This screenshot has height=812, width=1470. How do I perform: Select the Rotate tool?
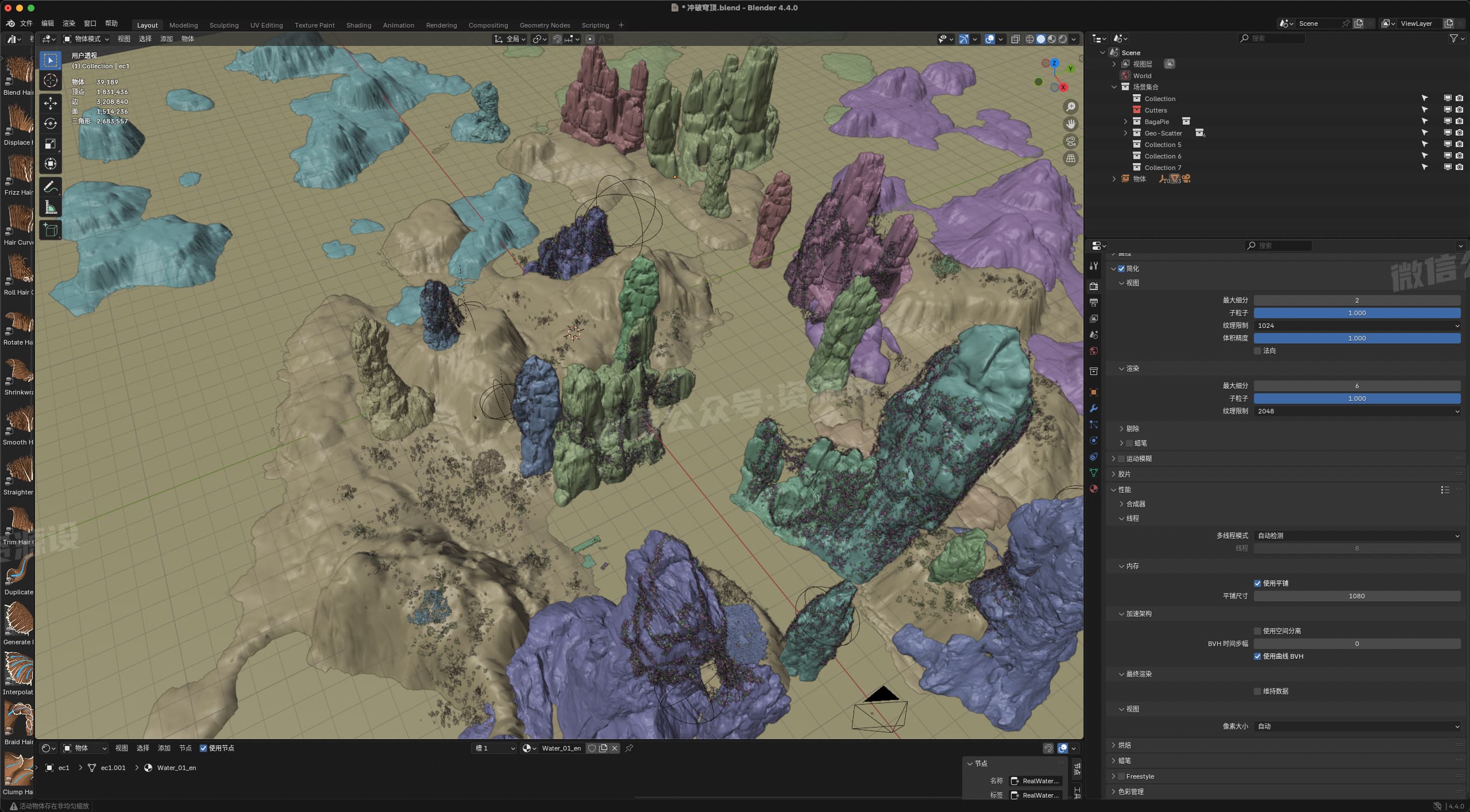point(51,123)
